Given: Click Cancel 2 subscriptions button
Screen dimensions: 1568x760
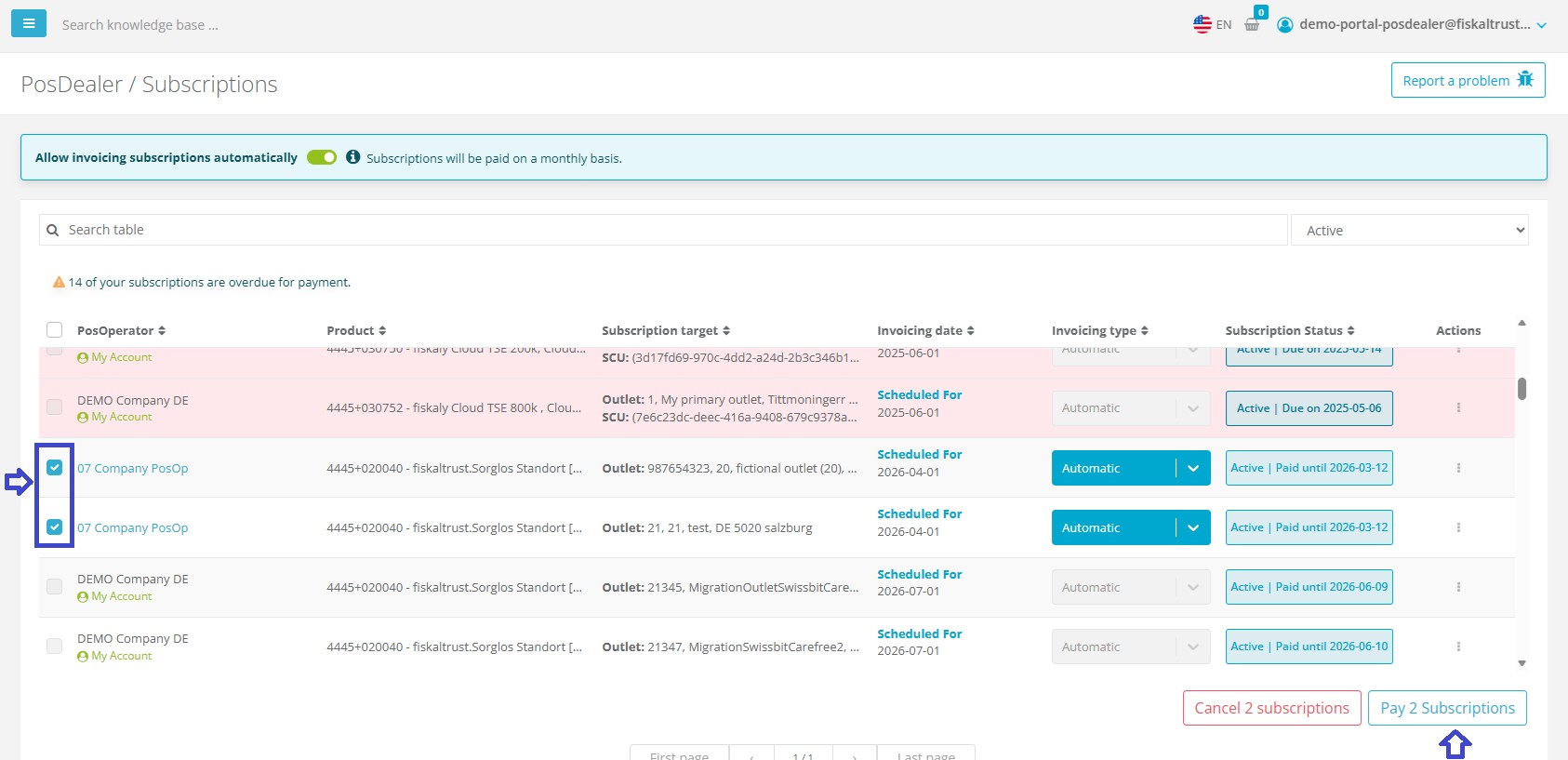Looking at the screenshot, I should [x=1271, y=708].
